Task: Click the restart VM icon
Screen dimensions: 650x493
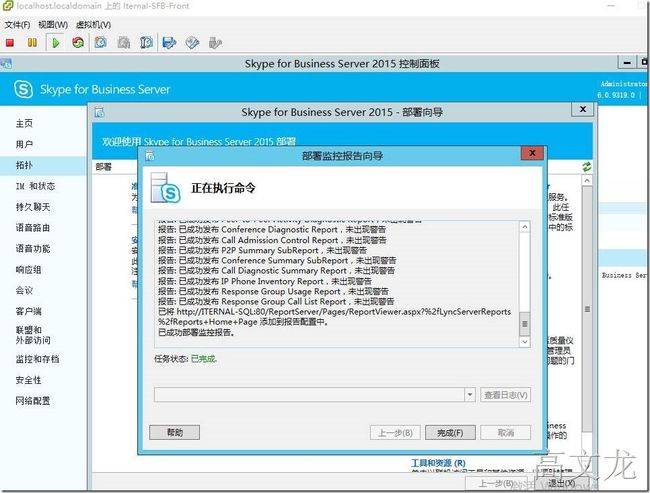Action: click(78, 42)
